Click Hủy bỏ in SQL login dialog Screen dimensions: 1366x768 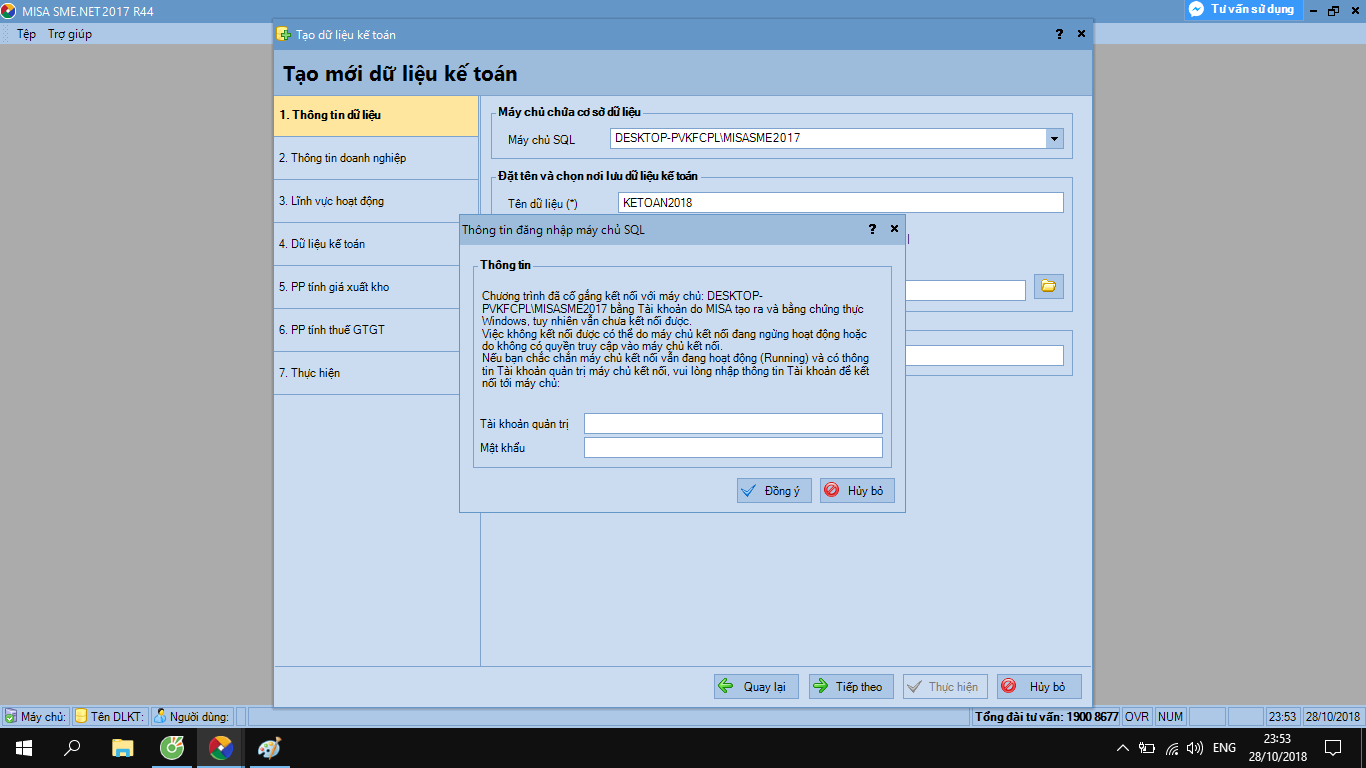tap(856, 491)
